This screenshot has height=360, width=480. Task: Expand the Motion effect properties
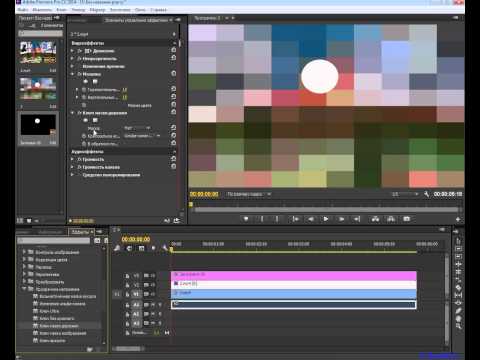pyautogui.click(x=72, y=51)
